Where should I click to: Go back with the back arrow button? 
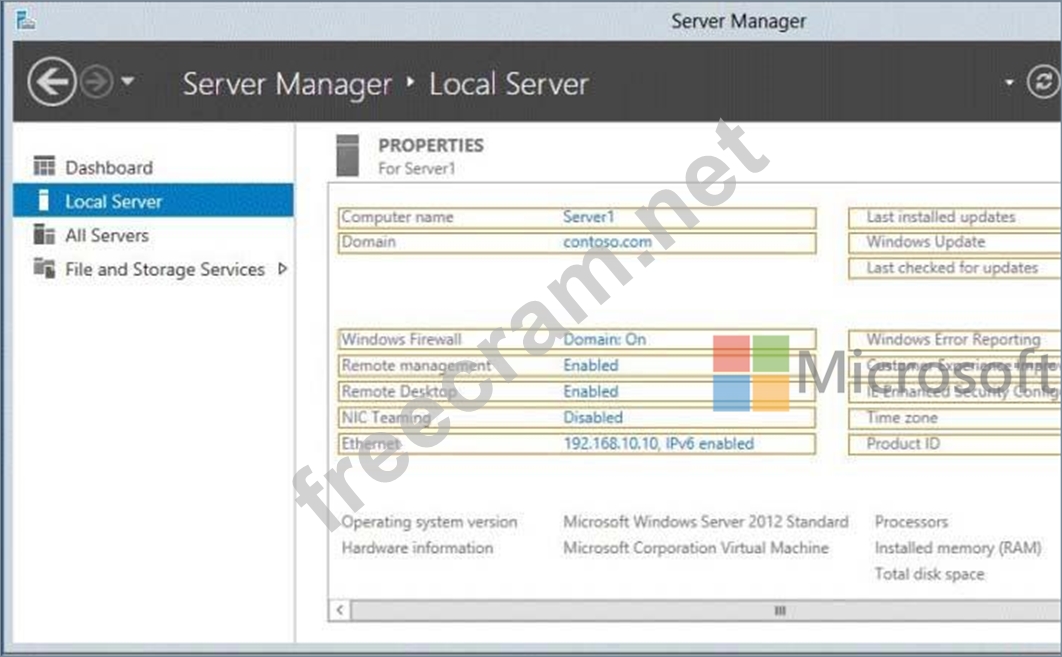(x=51, y=82)
